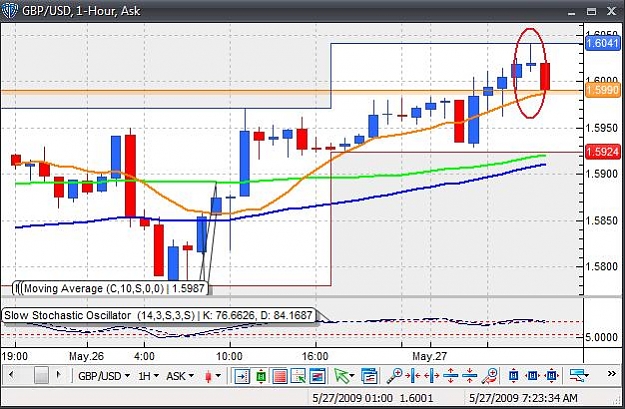Open the 1H timeframe dropdown
Viewport: 625px width, 409px height.
pos(148,376)
